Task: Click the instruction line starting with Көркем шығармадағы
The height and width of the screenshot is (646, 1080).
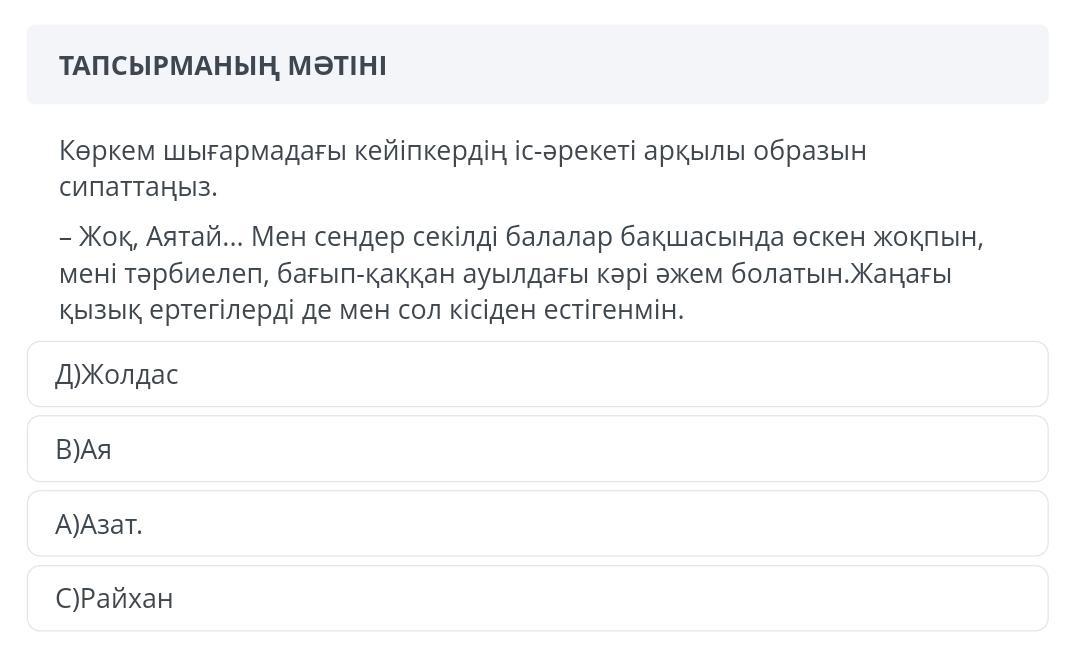Action: click(463, 151)
